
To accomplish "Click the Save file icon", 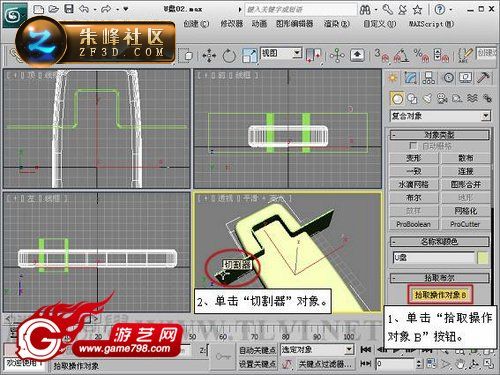I will point(69,9).
